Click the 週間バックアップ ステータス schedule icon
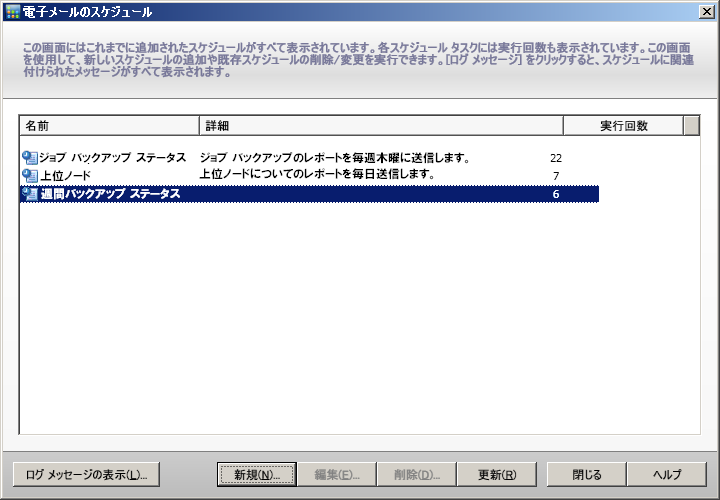The image size is (720, 500). (30, 194)
